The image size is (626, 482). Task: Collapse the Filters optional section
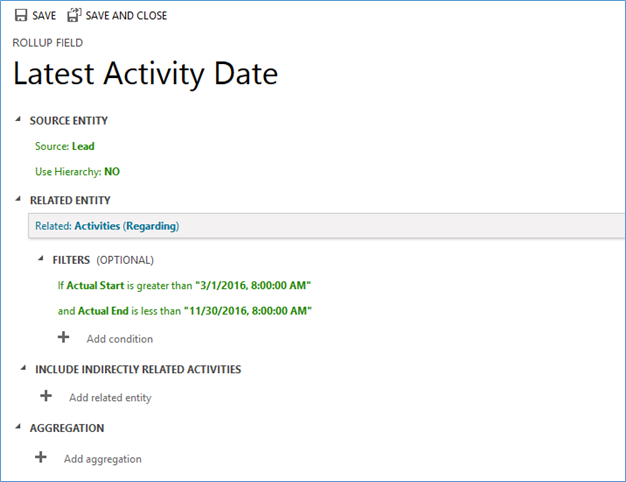[41, 259]
